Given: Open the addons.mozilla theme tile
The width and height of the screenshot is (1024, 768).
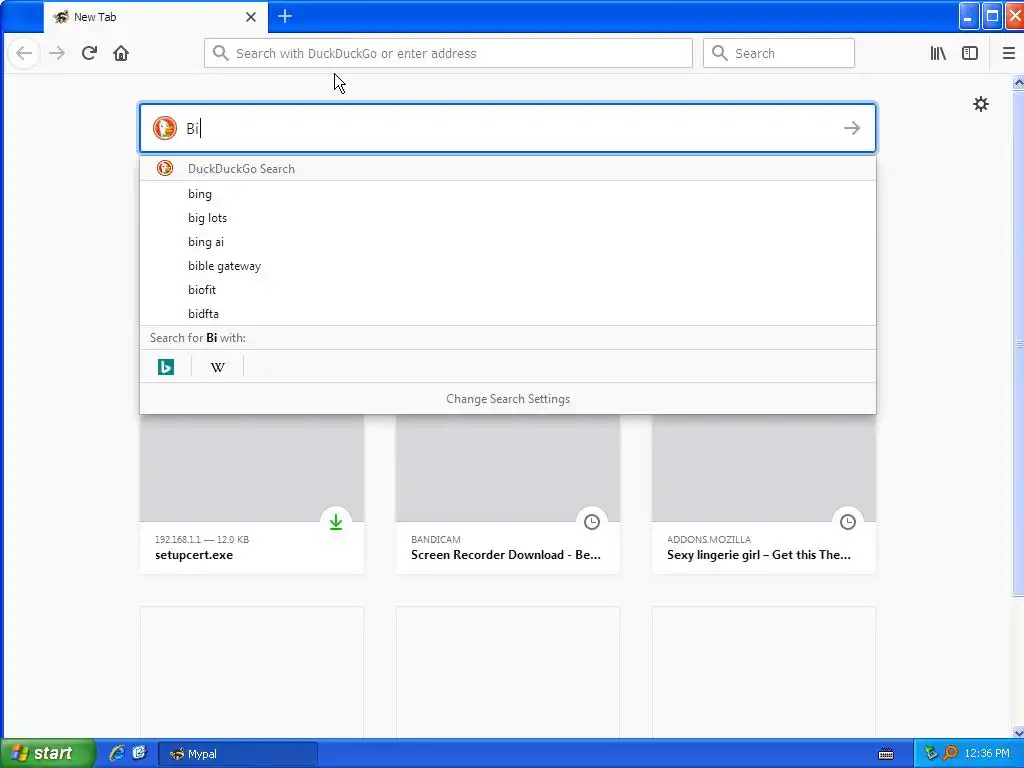Looking at the screenshot, I should pyautogui.click(x=763, y=494).
